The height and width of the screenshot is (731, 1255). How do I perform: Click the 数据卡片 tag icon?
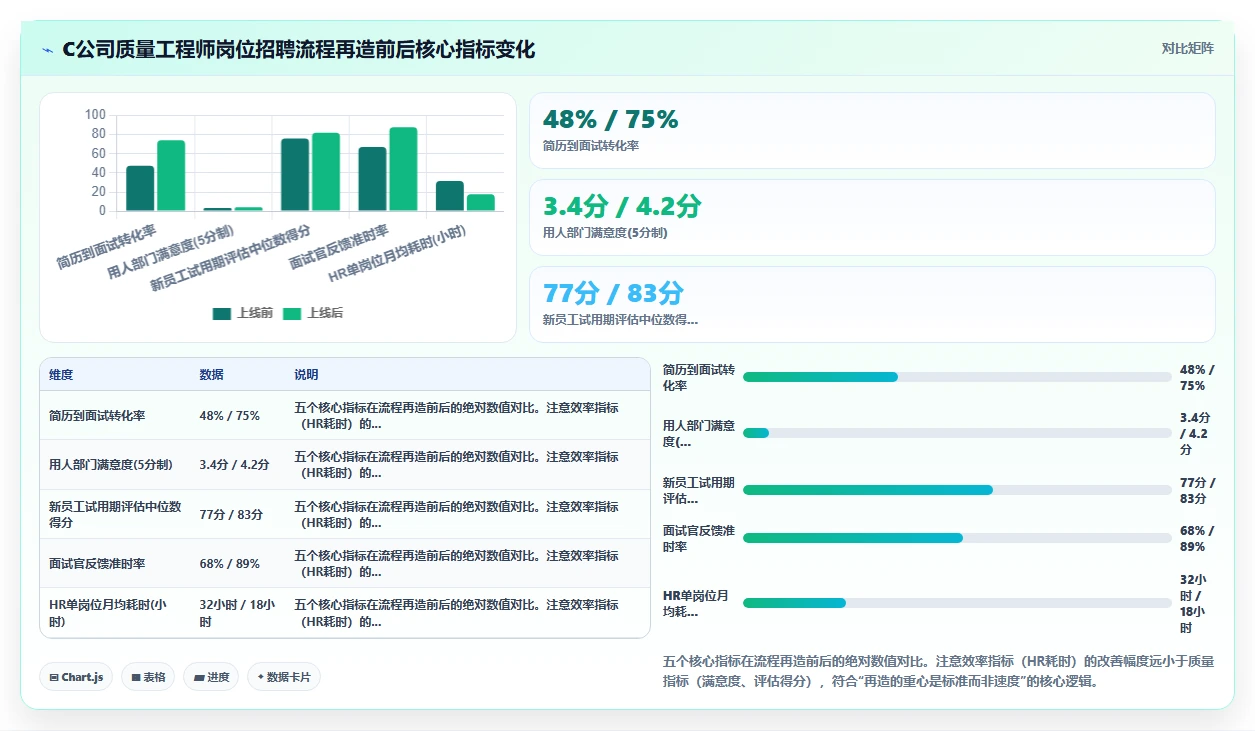click(x=261, y=677)
